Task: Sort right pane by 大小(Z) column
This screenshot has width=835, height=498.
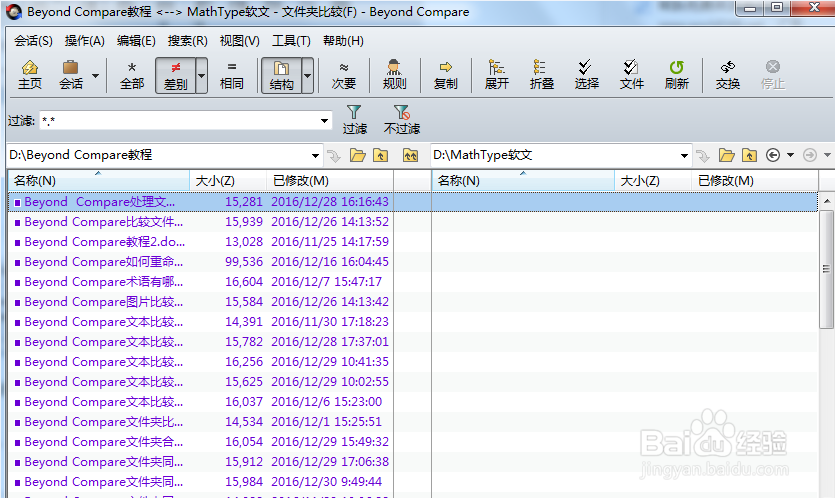Action: (x=653, y=181)
